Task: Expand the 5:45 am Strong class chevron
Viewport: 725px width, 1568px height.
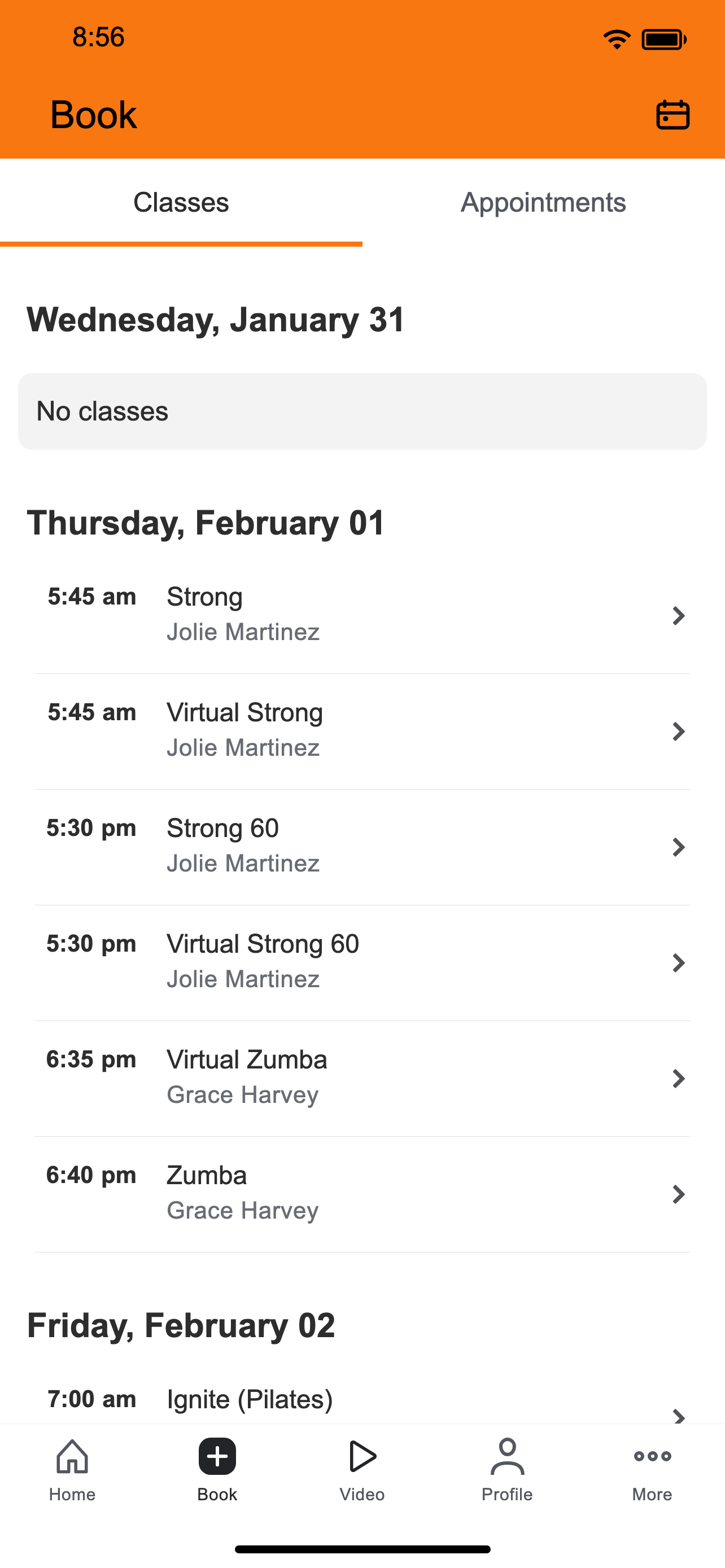Action: tap(678, 615)
